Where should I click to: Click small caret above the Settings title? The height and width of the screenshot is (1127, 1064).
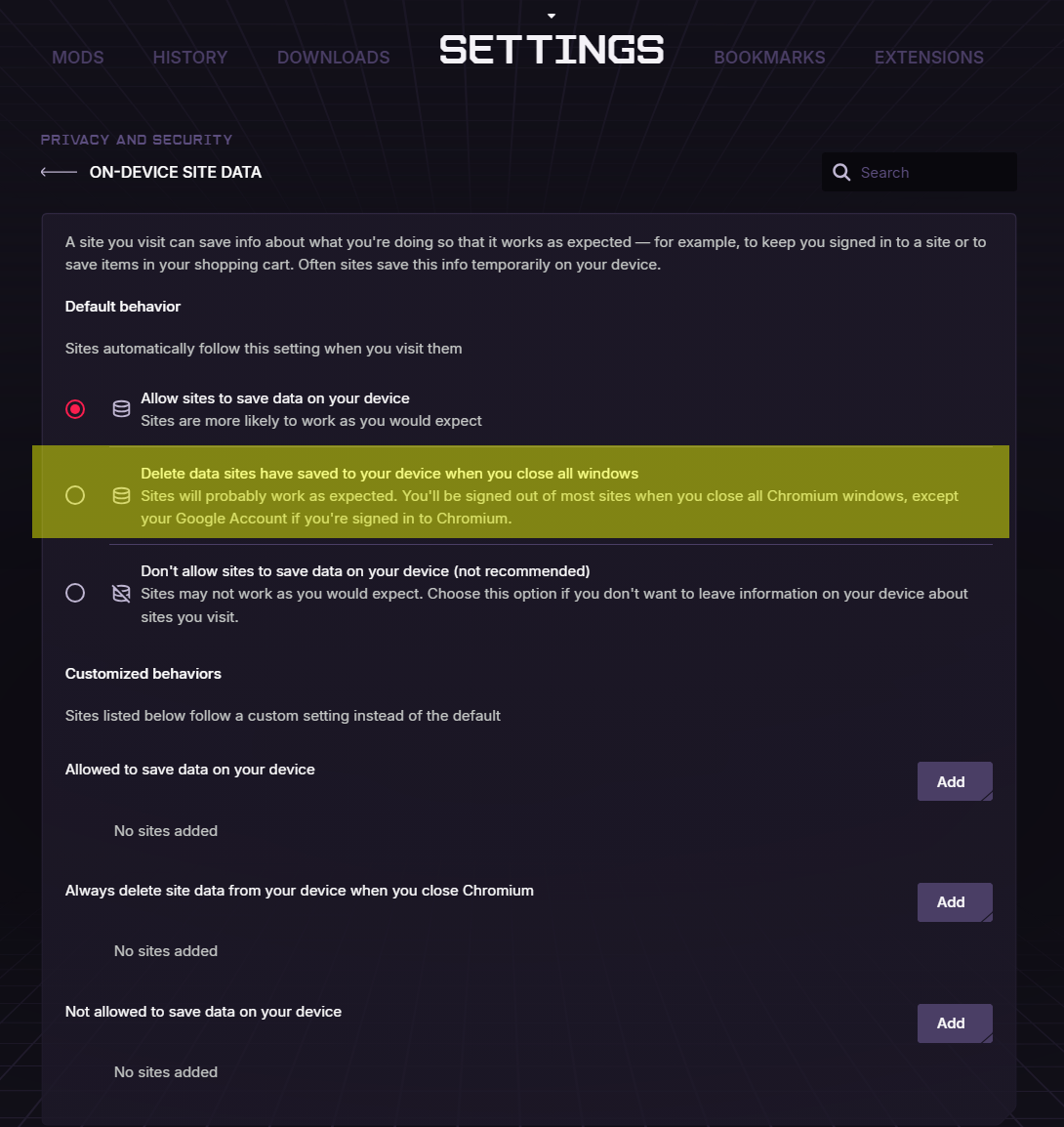[552, 16]
